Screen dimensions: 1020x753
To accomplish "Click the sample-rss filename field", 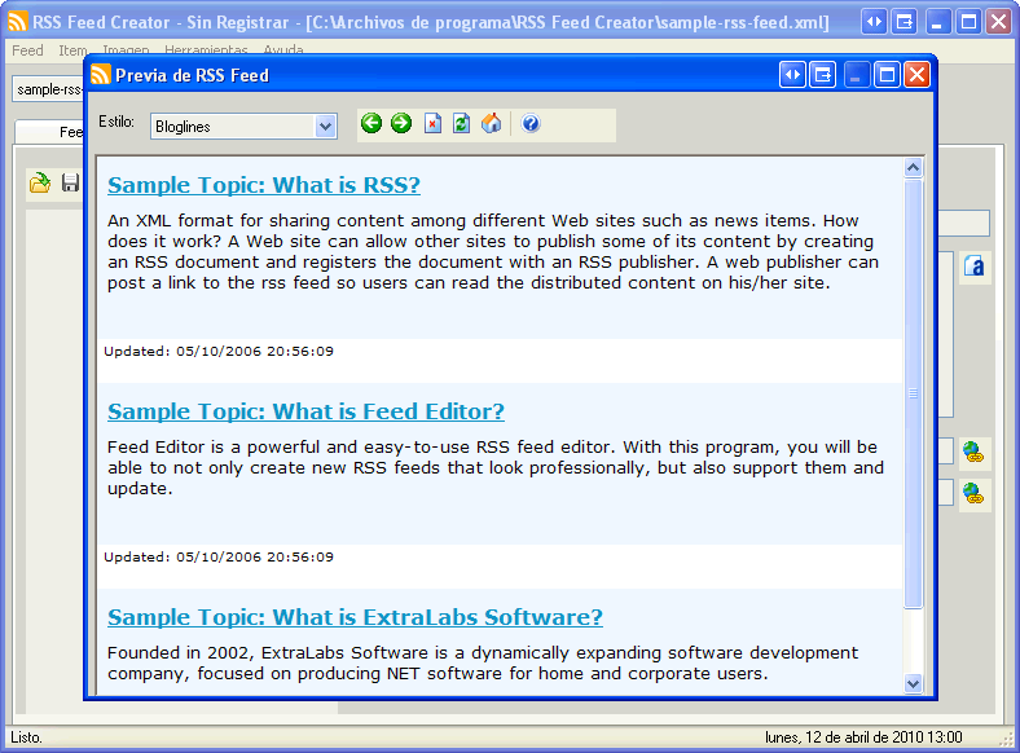I will (47, 88).
